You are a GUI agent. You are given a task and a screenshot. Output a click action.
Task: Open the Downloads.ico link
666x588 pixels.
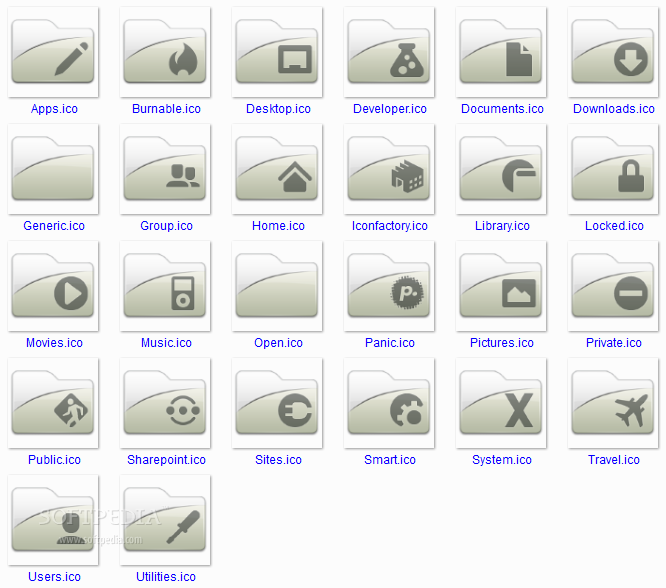click(614, 109)
